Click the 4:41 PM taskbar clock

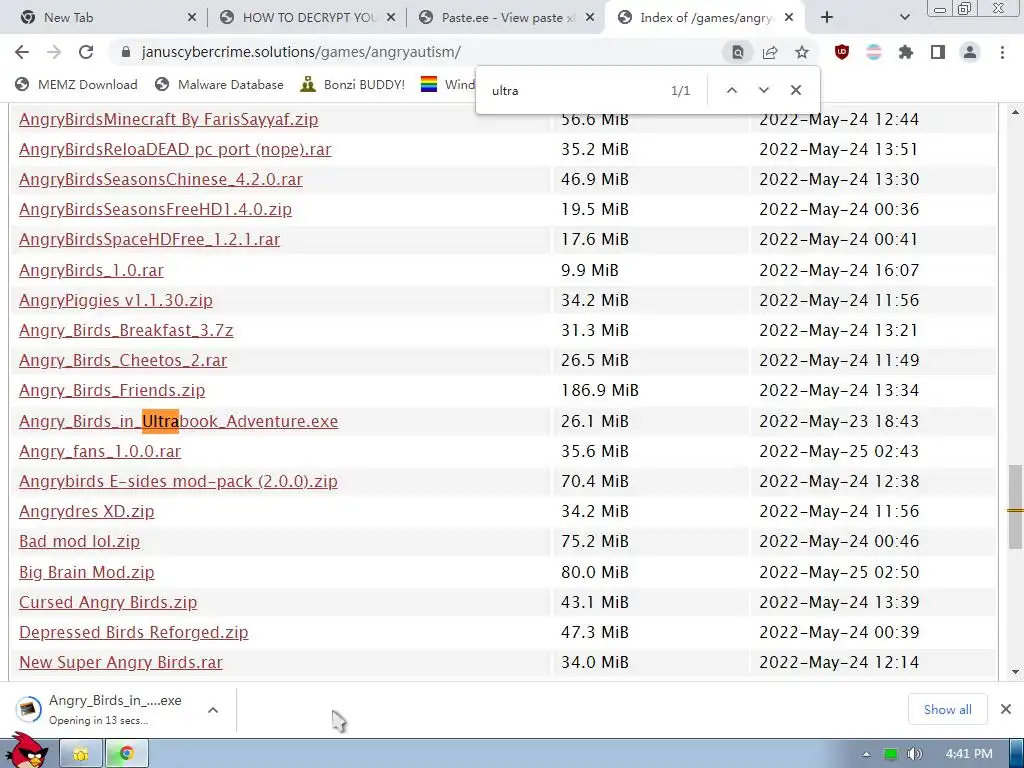[969, 754]
